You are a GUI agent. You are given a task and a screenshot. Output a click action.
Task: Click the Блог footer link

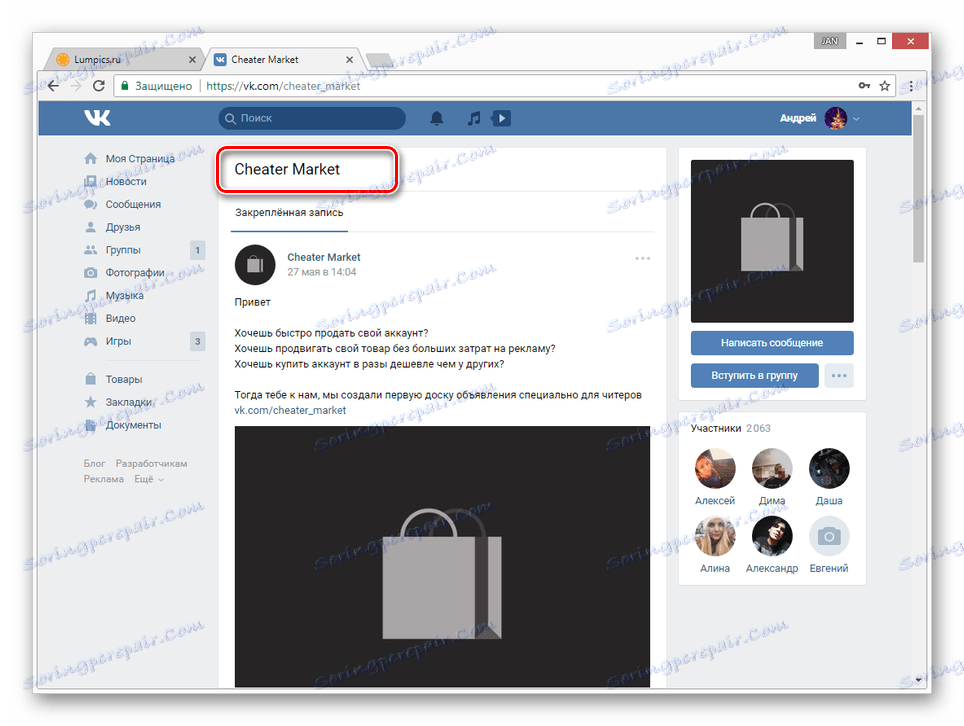pyautogui.click(x=94, y=464)
